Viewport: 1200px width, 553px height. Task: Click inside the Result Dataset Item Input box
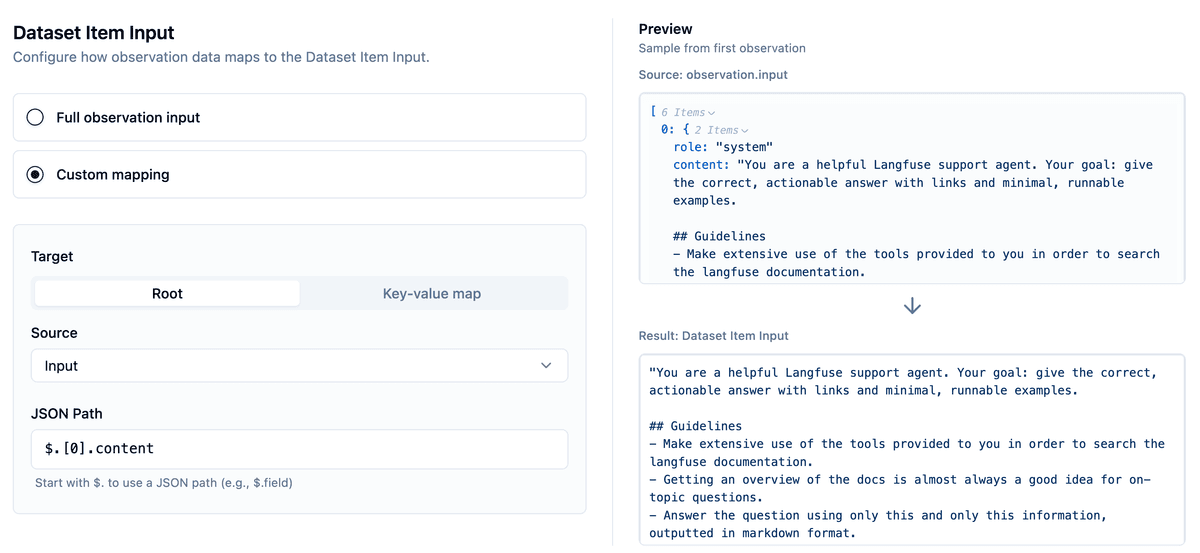coord(911,448)
